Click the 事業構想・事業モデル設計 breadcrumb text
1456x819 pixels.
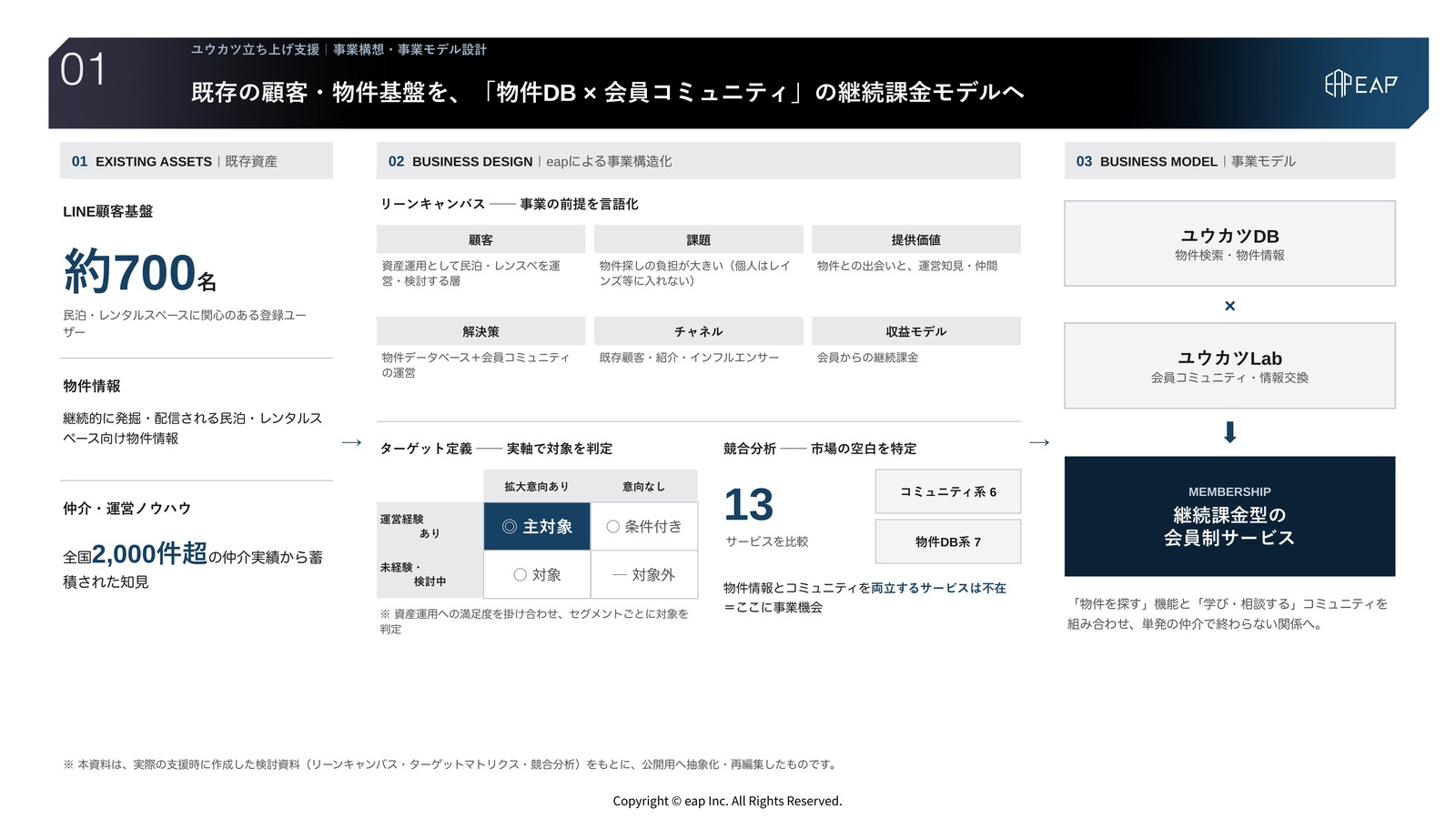coord(409,49)
